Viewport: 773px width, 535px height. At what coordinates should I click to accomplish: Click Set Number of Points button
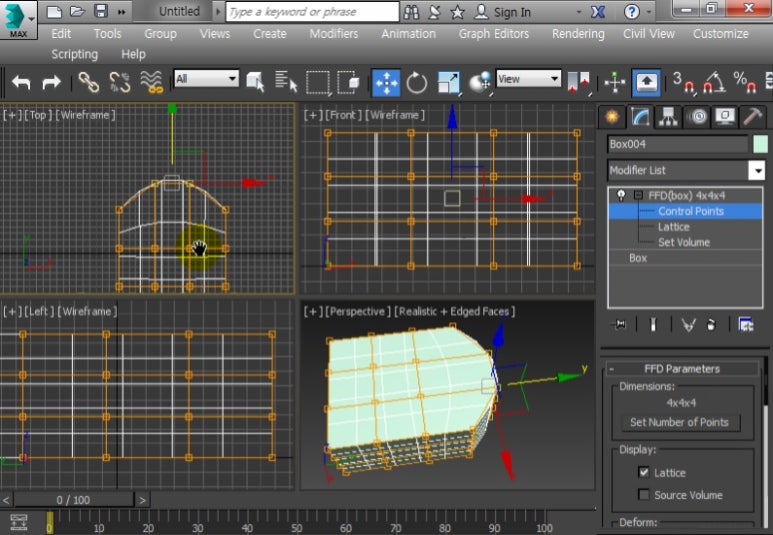[679, 423]
